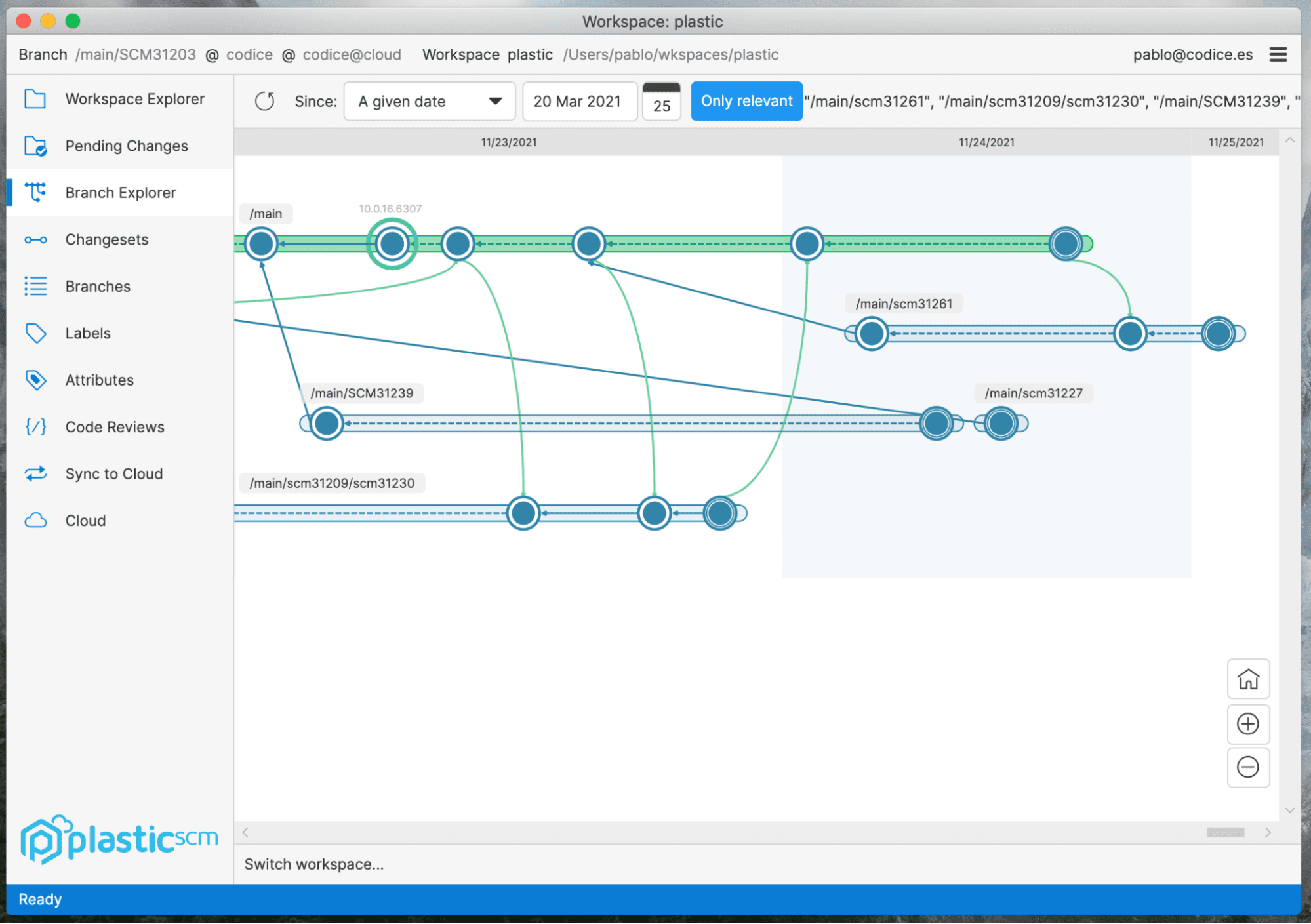Collapse the diagram with zoom out control
Viewport: 1311px width, 924px height.
pyautogui.click(x=1248, y=767)
